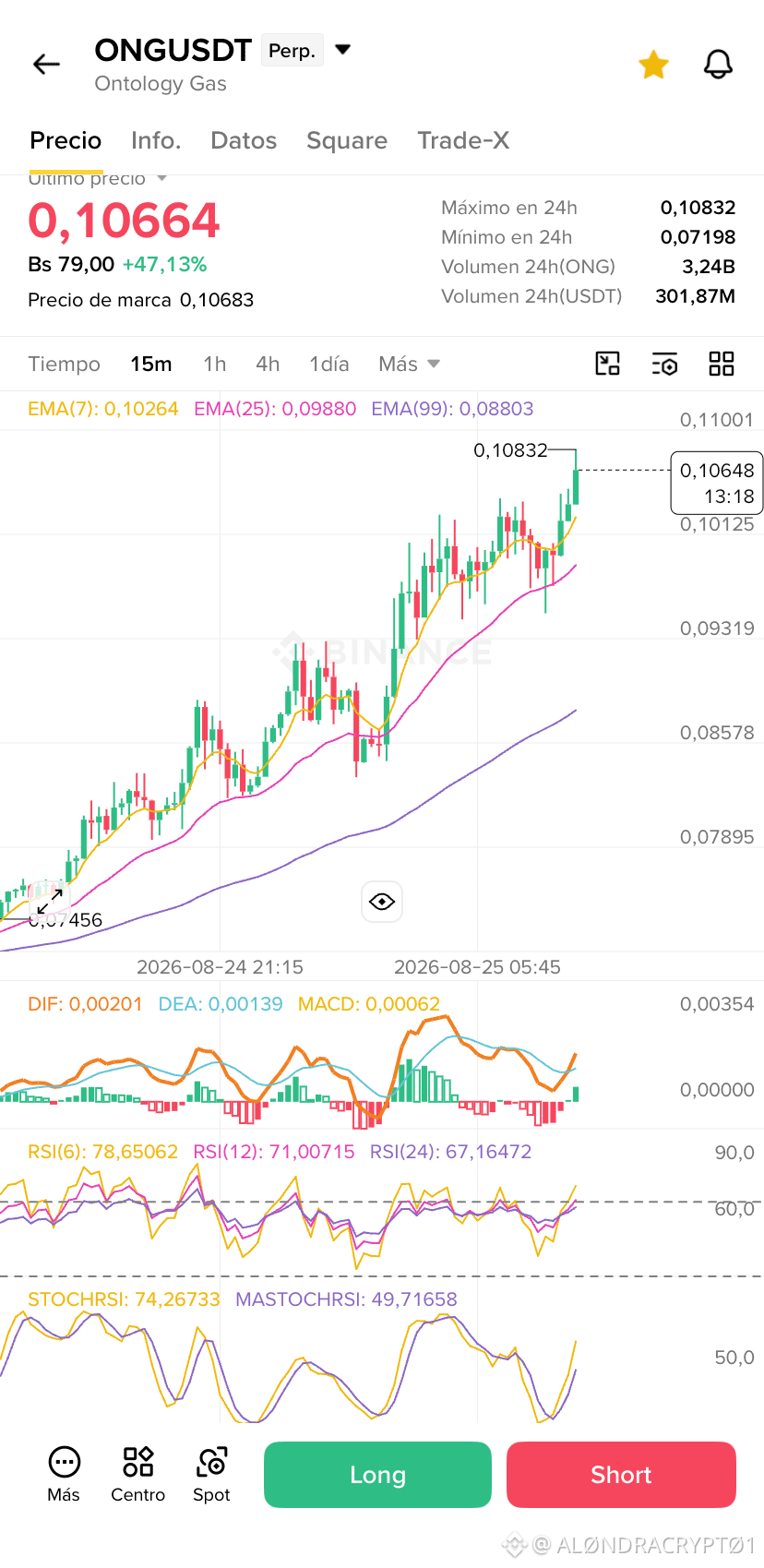Tap the RSI(12) value label
Screen dimensions: 764x1568
(x=274, y=1152)
